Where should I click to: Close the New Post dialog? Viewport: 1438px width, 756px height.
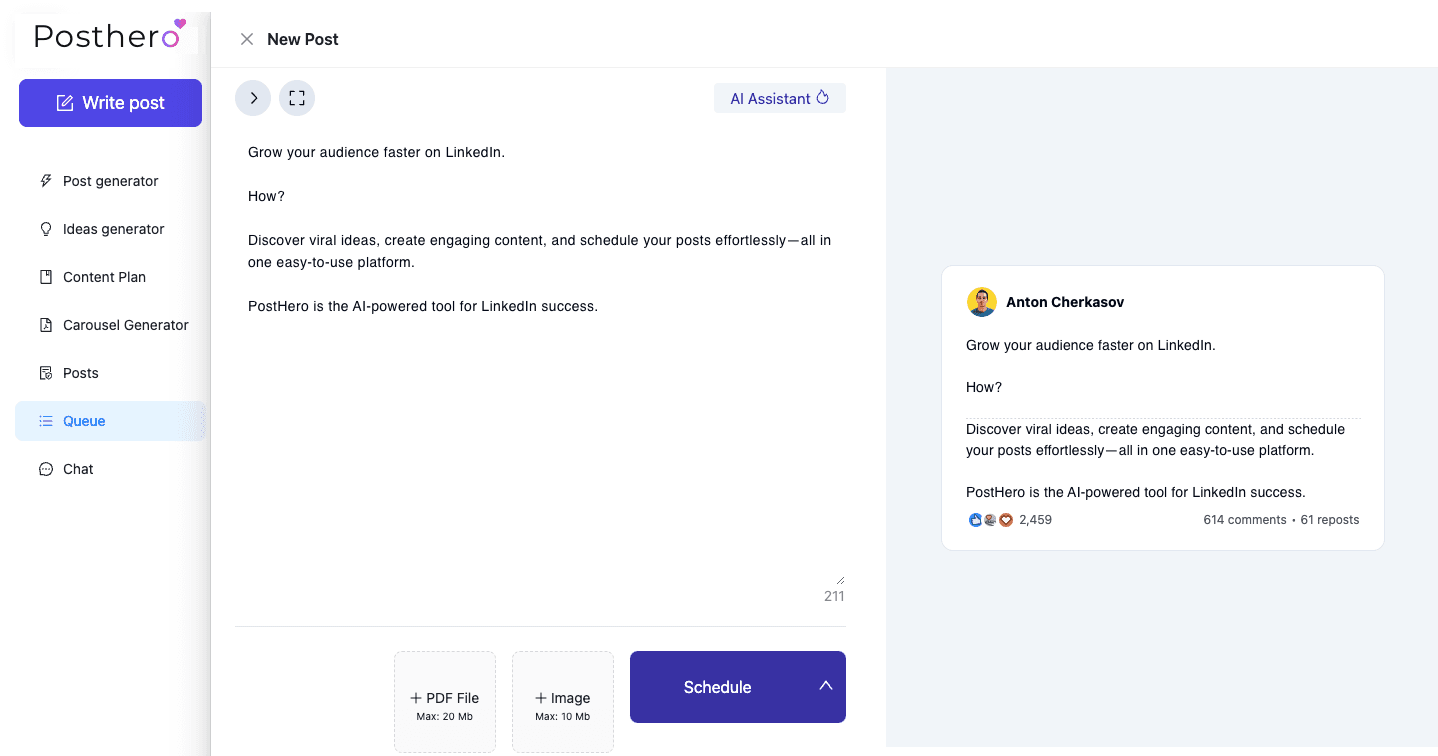click(247, 39)
